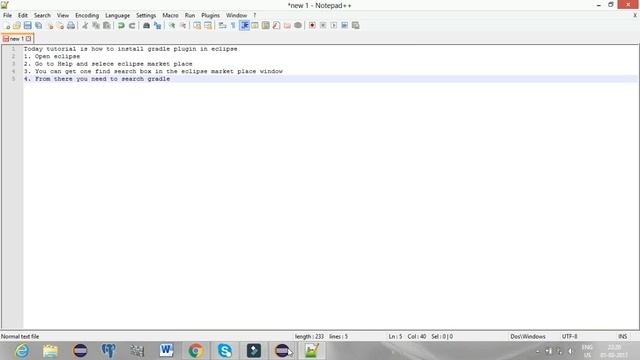Open the Replace toolbar icon
Viewport: 640px width, 360px height.
(x=157, y=26)
